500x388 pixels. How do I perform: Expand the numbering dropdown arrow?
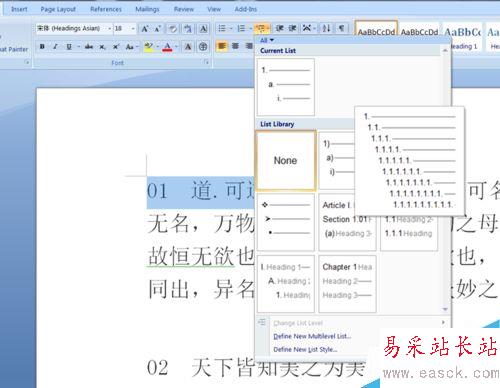pyautogui.click(x=250, y=29)
